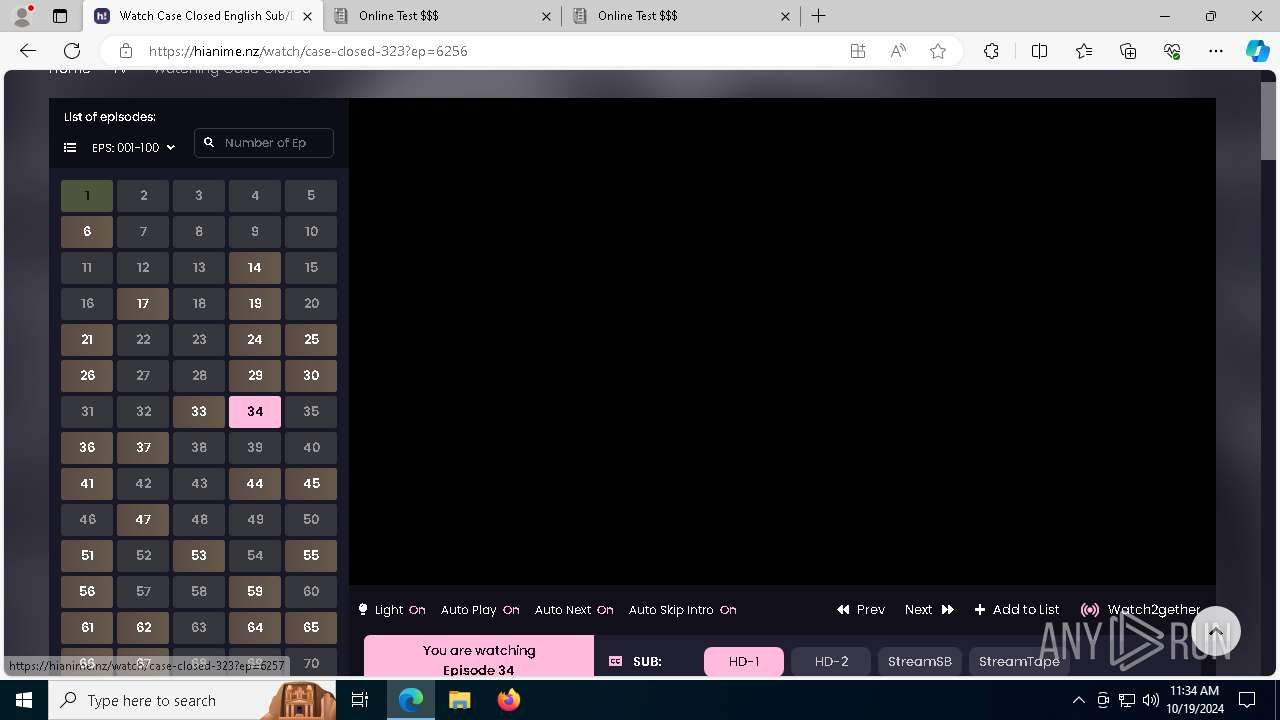Toggle the Light On setting
Viewport: 1280px width, 720px height.
392,609
